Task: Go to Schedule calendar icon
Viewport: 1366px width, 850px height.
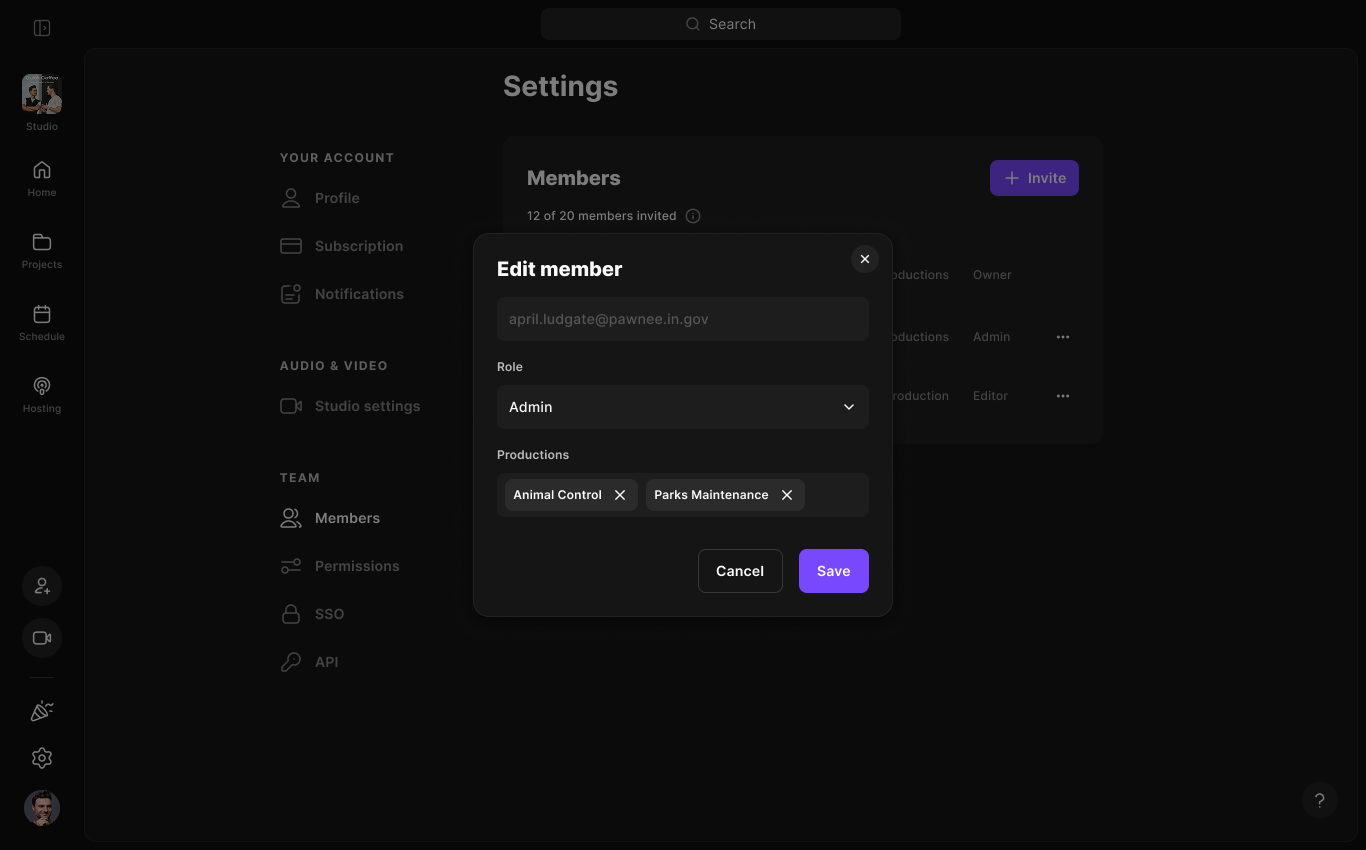Action: tap(42, 322)
